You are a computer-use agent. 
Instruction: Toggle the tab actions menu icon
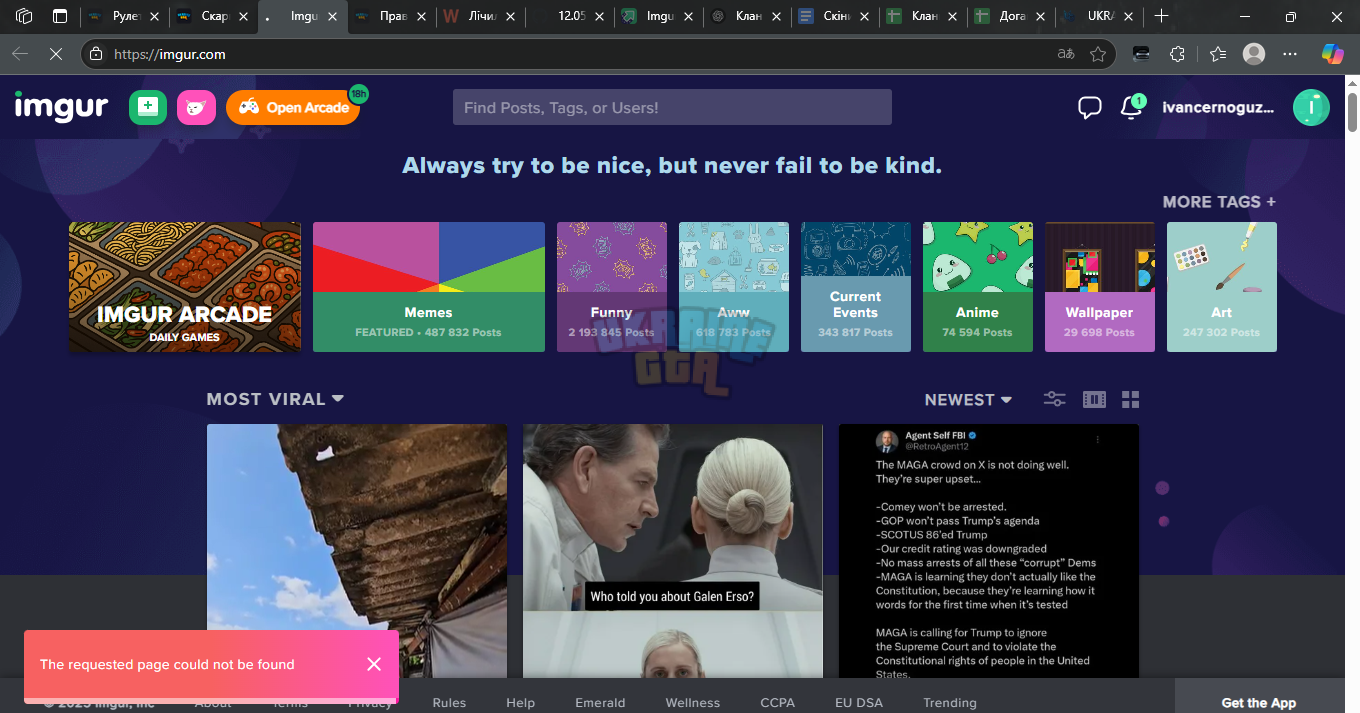pos(60,16)
